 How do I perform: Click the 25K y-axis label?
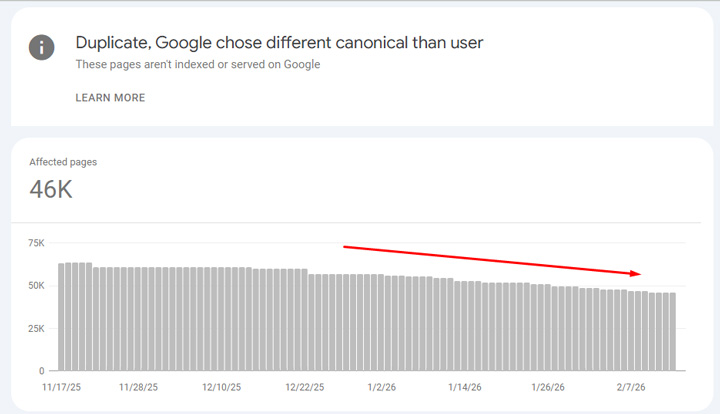coord(36,329)
